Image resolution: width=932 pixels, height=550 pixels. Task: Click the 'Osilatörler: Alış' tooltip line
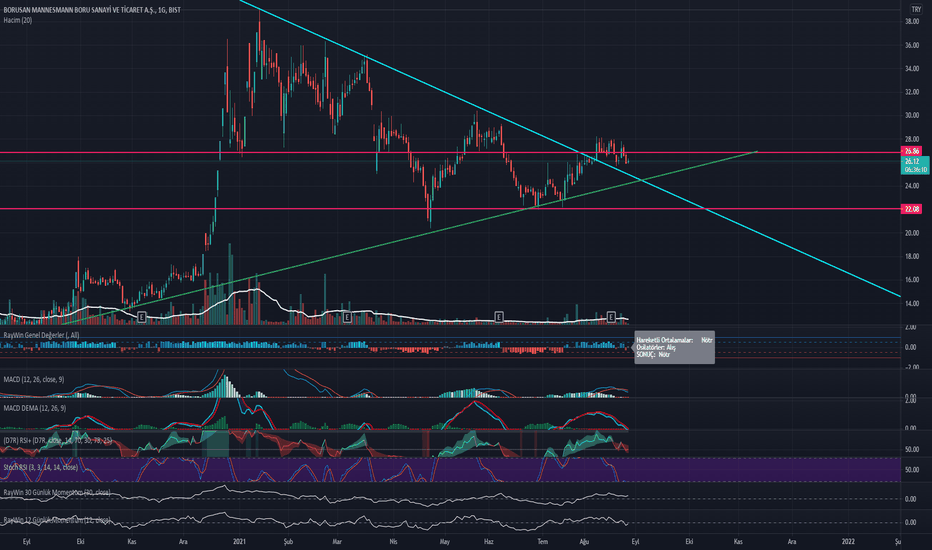[x=656, y=347]
